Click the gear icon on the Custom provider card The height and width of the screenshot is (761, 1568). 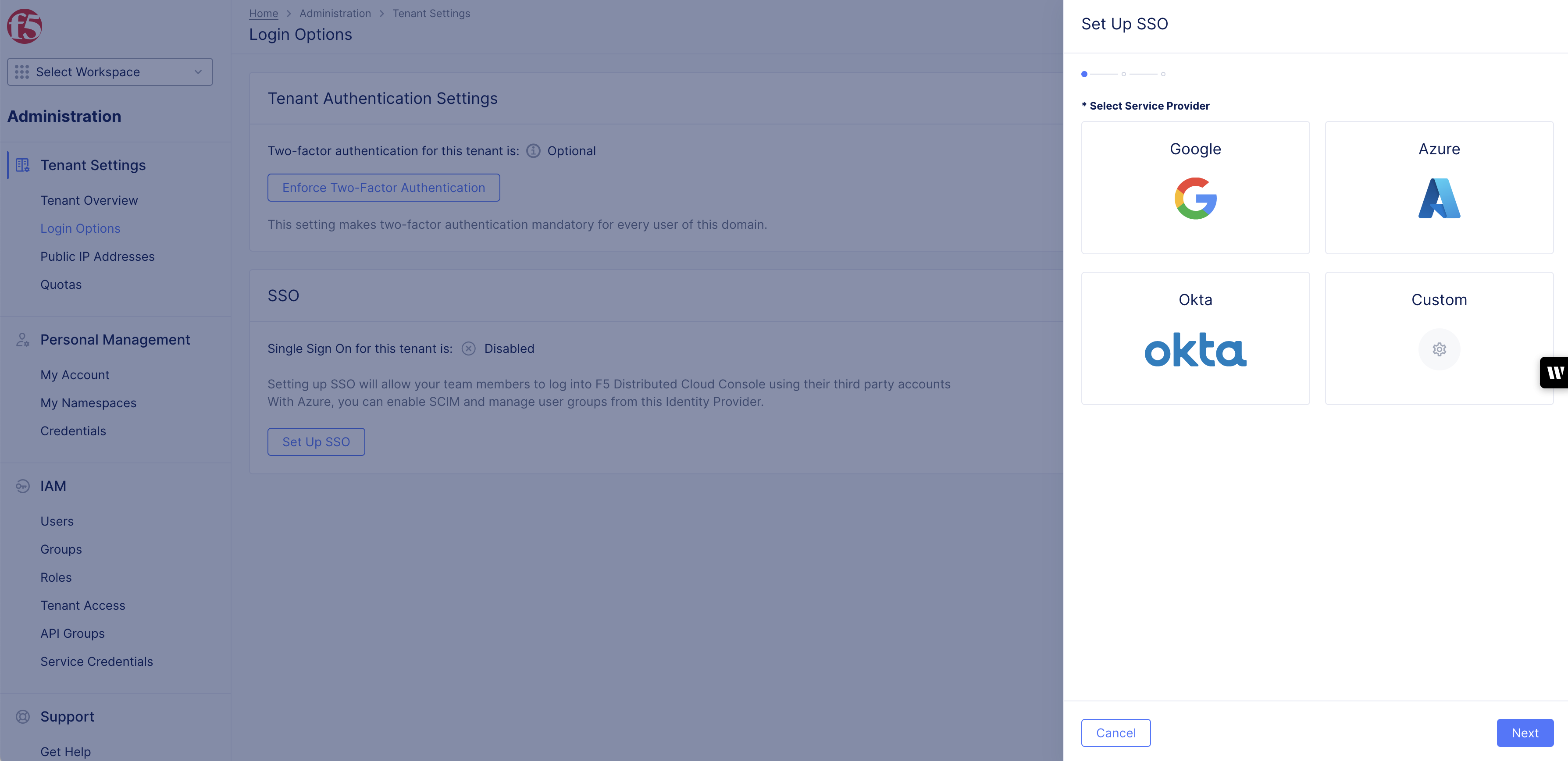pyautogui.click(x=1439, y=349)
